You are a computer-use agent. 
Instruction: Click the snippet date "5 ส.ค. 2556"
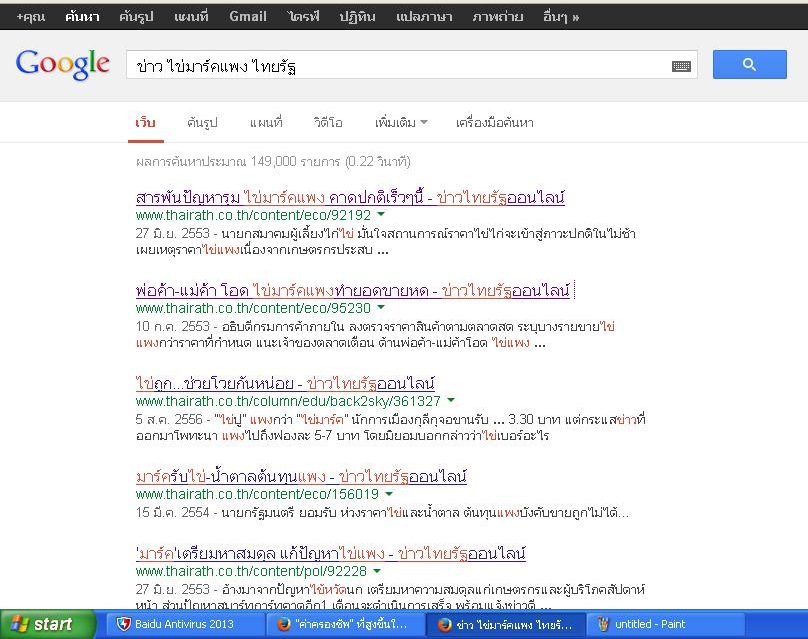[x=169, y=419]
